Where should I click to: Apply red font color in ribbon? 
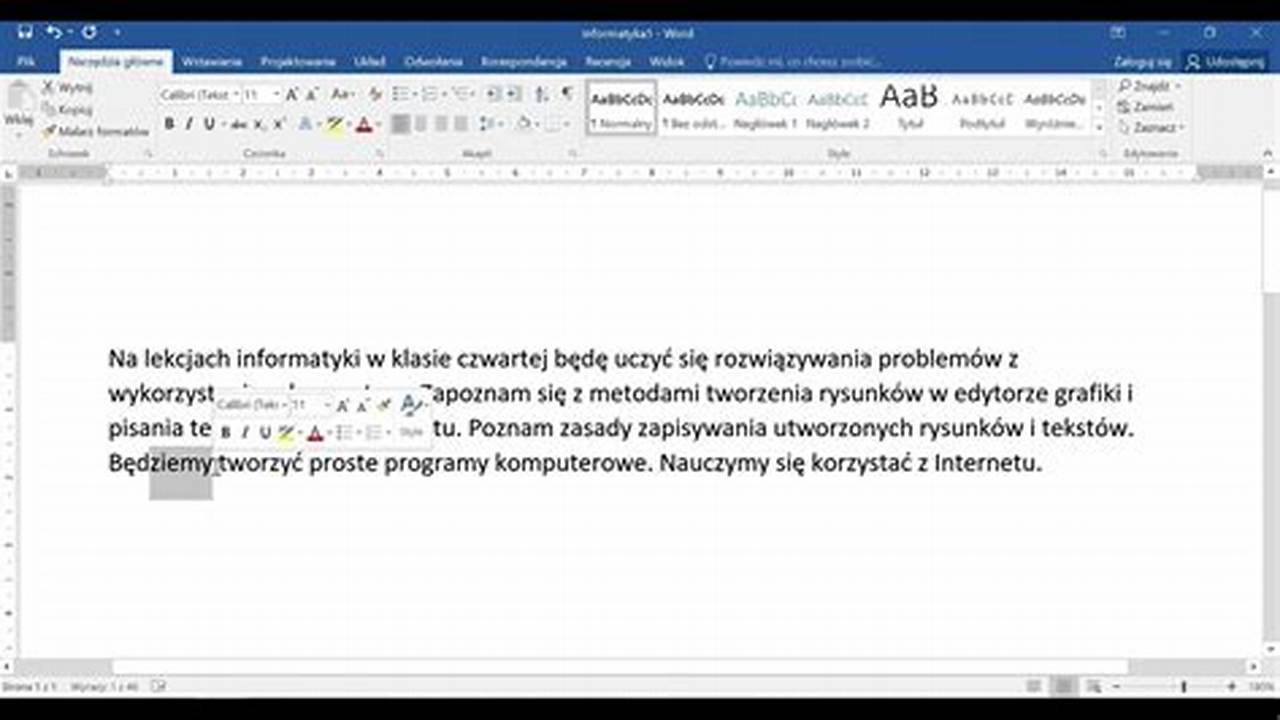364,124
